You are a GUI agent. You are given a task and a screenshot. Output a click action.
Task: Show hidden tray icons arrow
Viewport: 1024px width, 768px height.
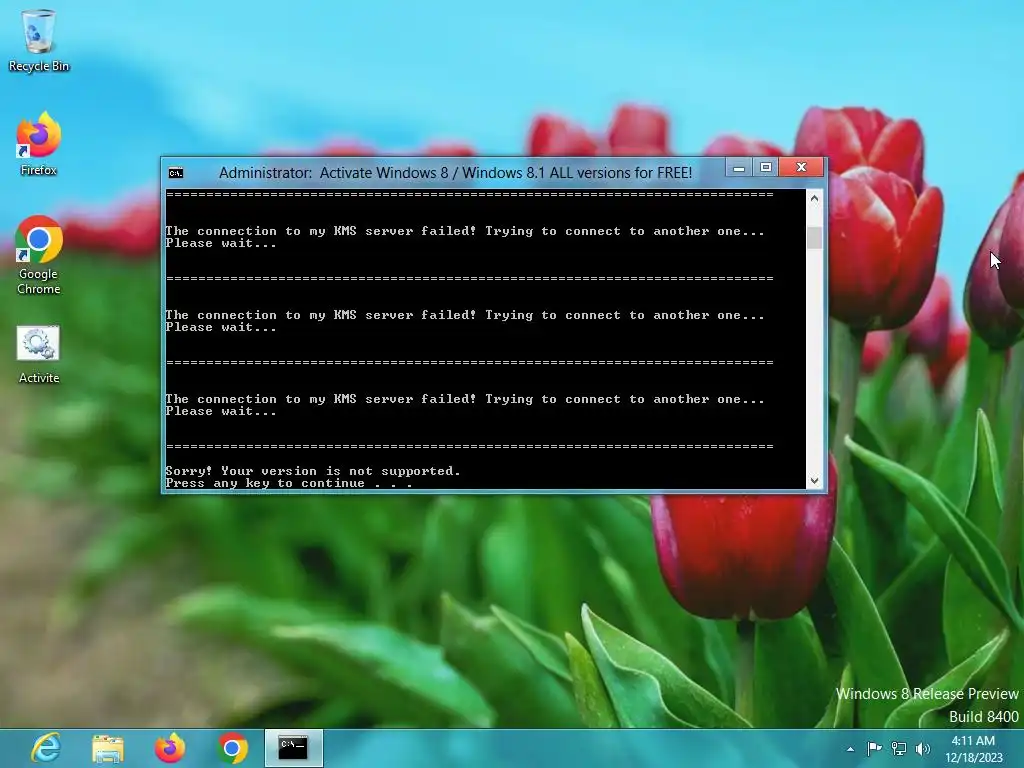coord(850,749)
